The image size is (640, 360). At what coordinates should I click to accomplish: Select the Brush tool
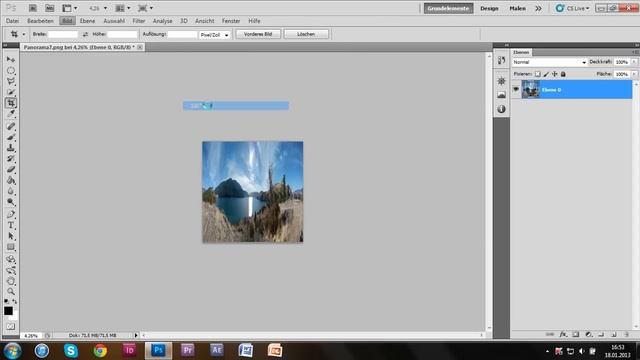point(11,137)
